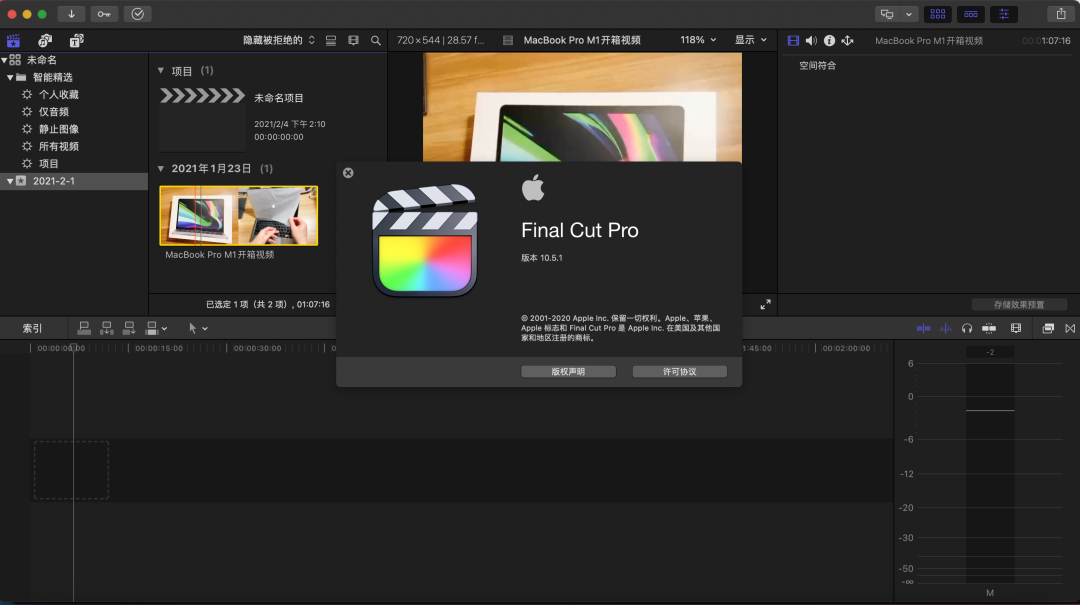The width and height of the screenshot is (1080, 605).
Task: Click the browser search magnifier icon
Action: coord(376,41)
